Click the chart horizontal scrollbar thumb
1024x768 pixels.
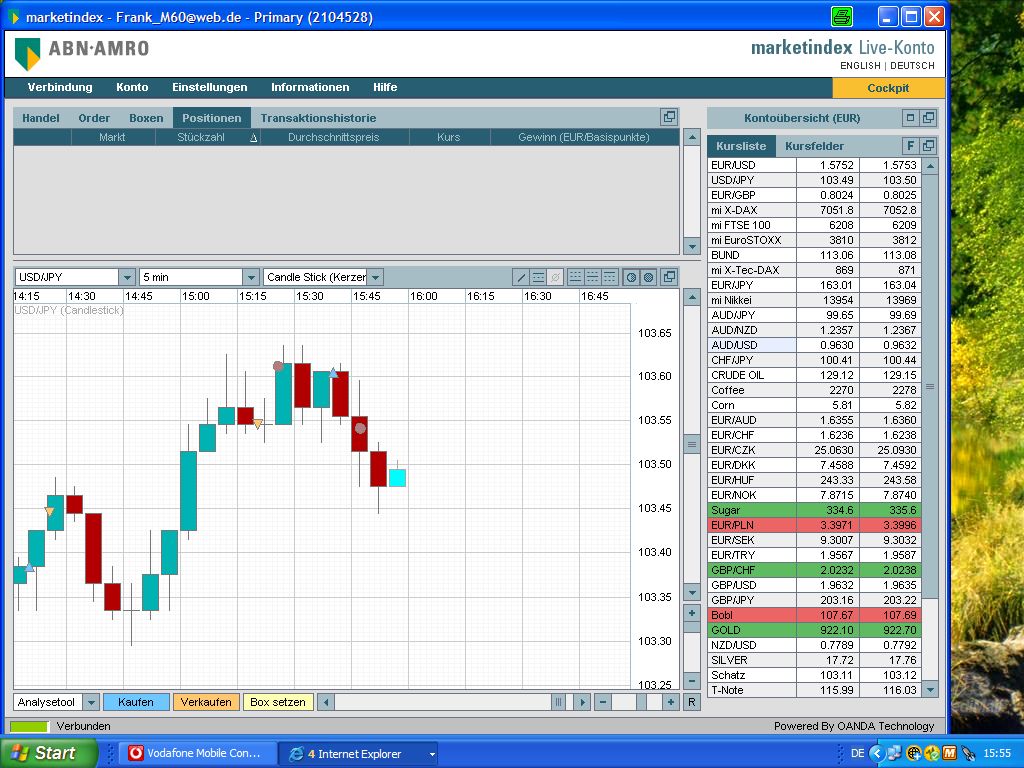558,702
